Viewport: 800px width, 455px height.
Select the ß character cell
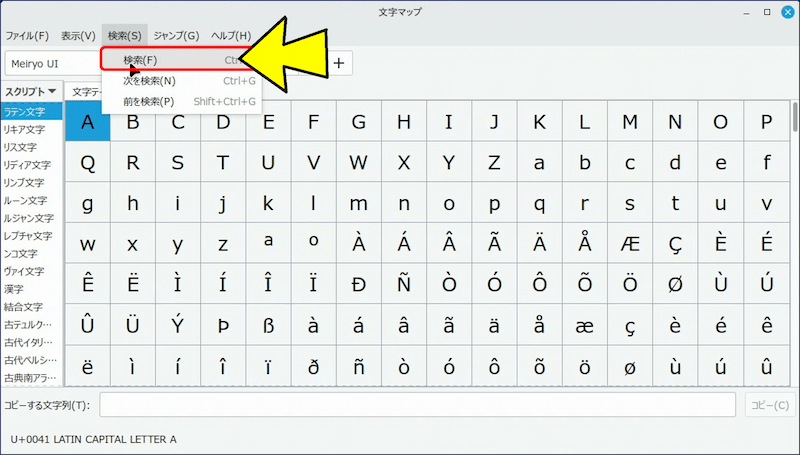click(268, 325)
